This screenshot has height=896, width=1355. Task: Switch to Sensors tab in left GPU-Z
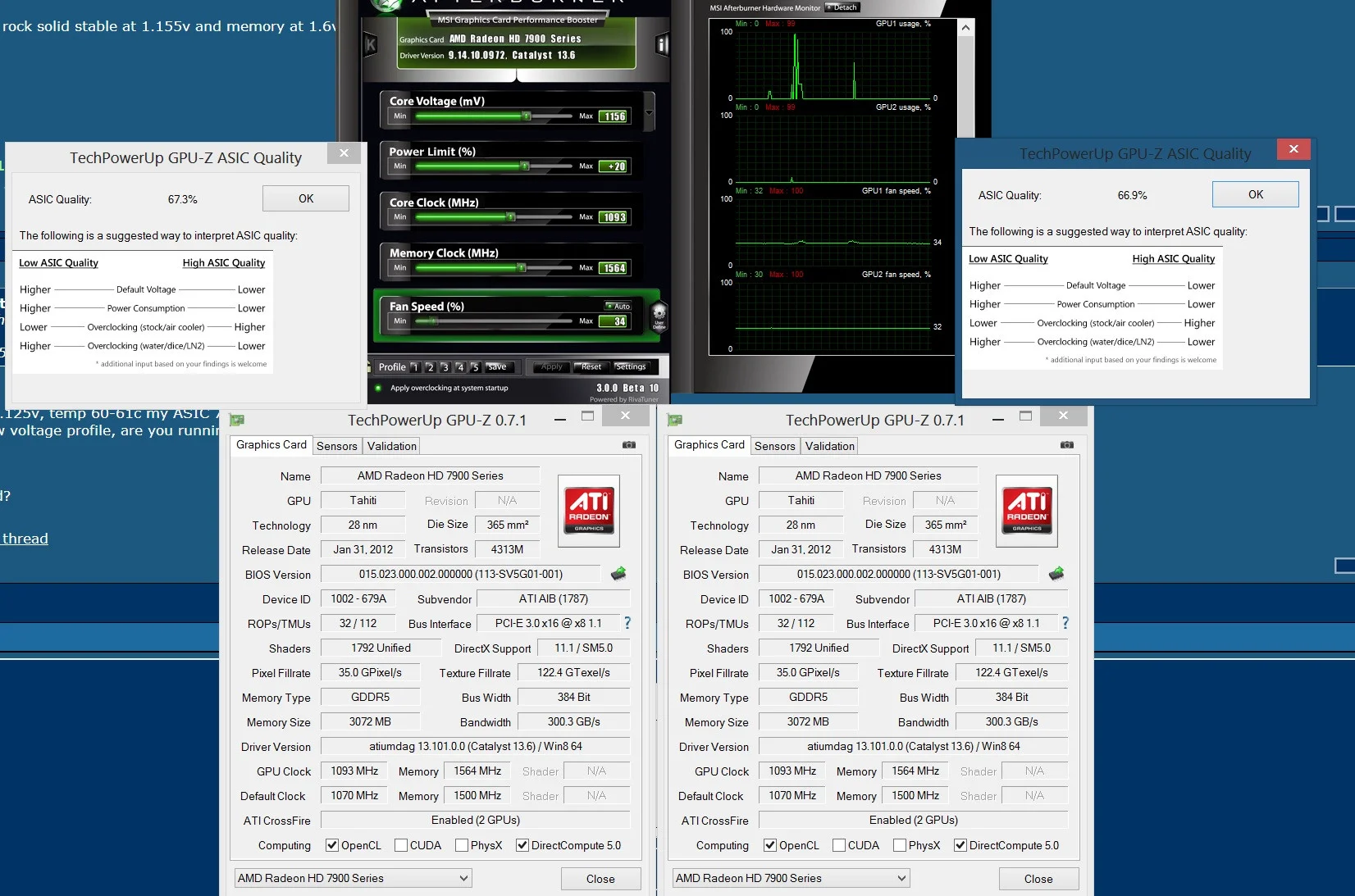tap(337, 446)
